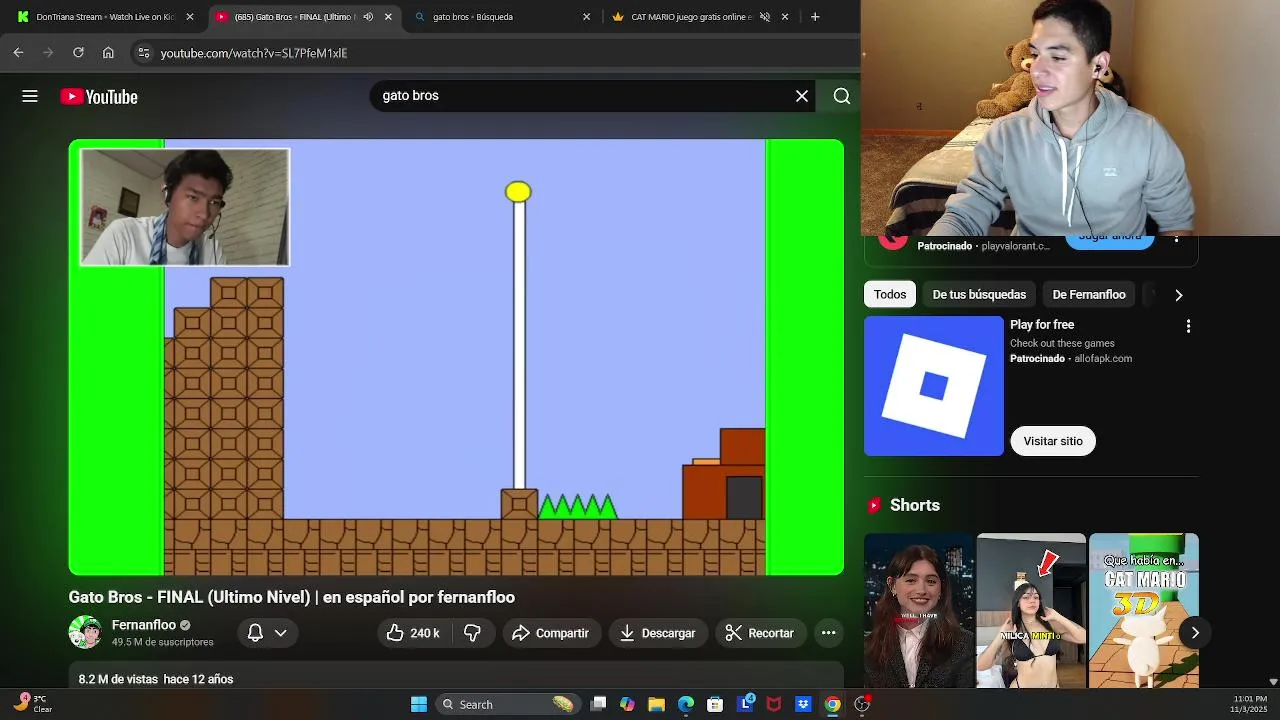Select the 'De Fernanfloo' chip
The image size is (1280, 720).
click(1089, 295)
